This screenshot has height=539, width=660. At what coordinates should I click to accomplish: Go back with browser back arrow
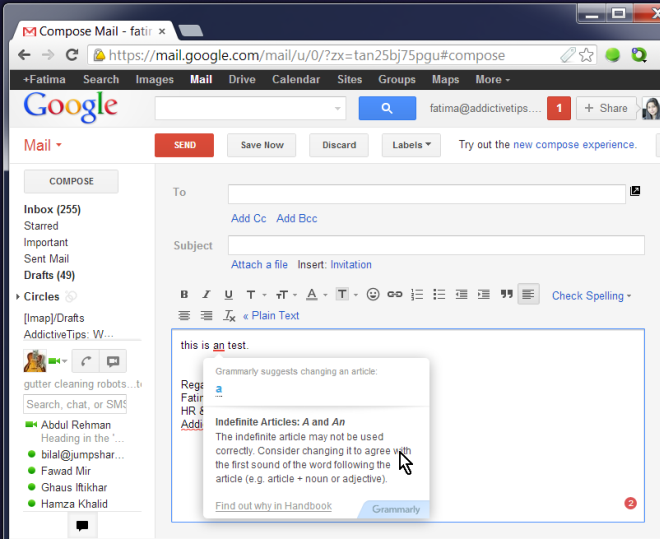tap(24, 55)
